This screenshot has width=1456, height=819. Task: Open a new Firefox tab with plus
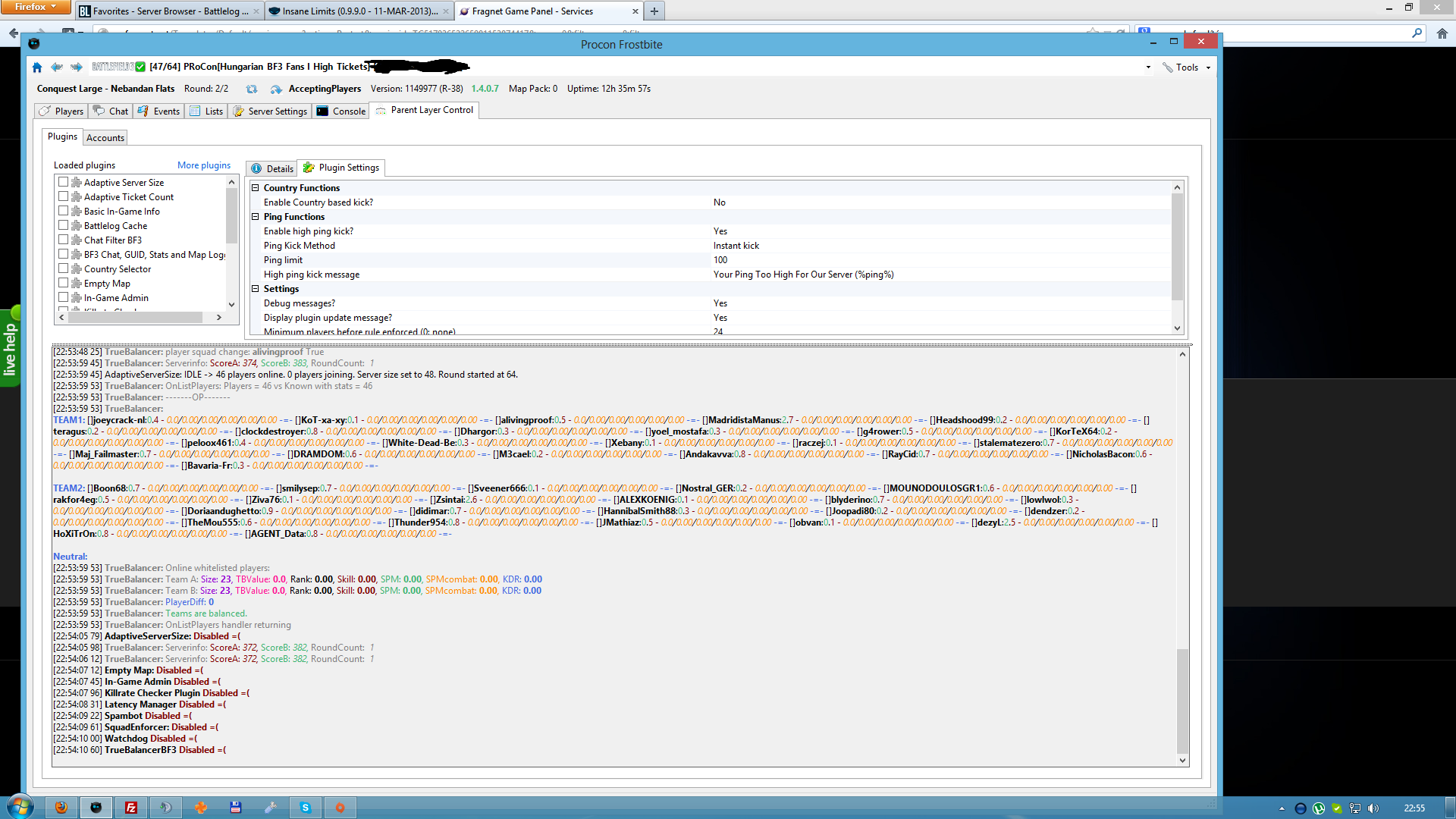point(654,11)
